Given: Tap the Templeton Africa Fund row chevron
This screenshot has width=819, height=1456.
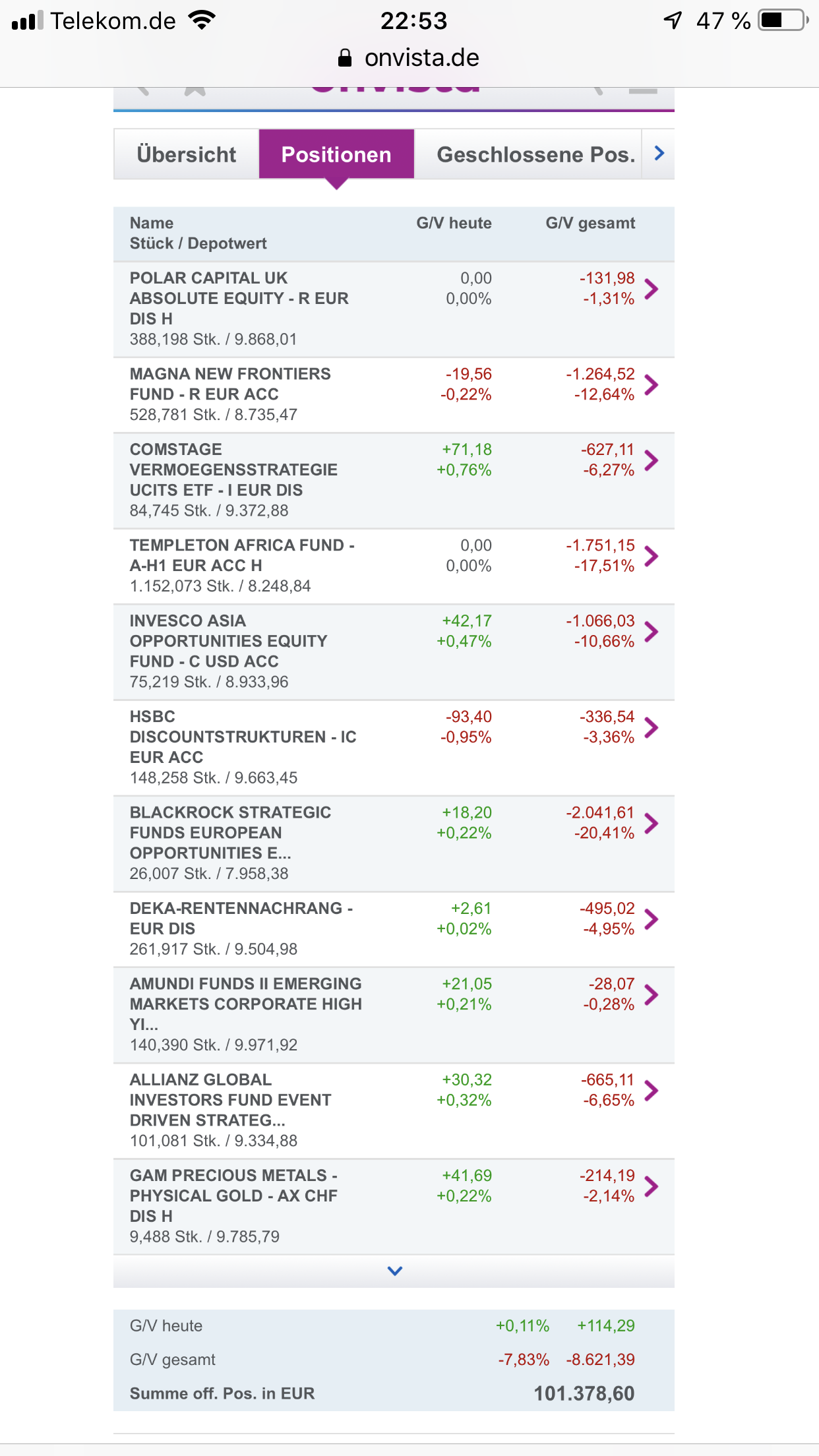Looking at the screenshot, I should click(x=652, y=556).
